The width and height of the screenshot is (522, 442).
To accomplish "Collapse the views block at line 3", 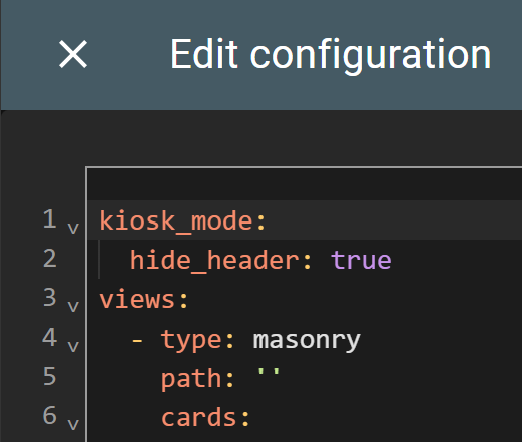I will 73,307.
